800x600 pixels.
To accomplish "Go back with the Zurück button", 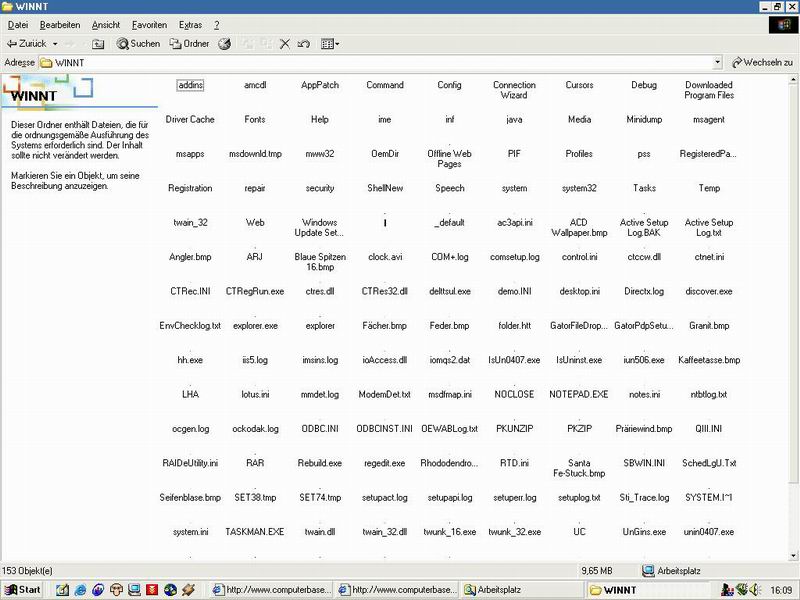I will 26,44.
